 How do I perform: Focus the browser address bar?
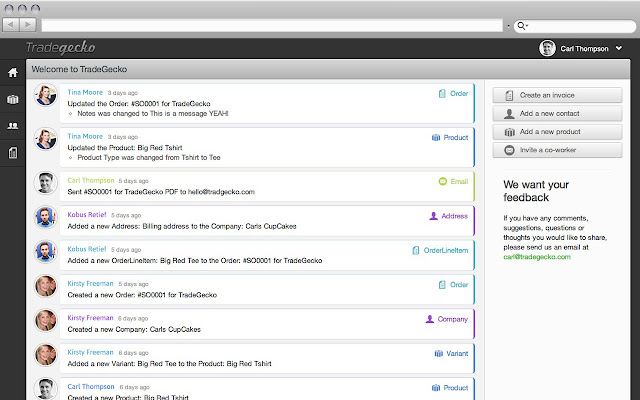coord(272,25)
